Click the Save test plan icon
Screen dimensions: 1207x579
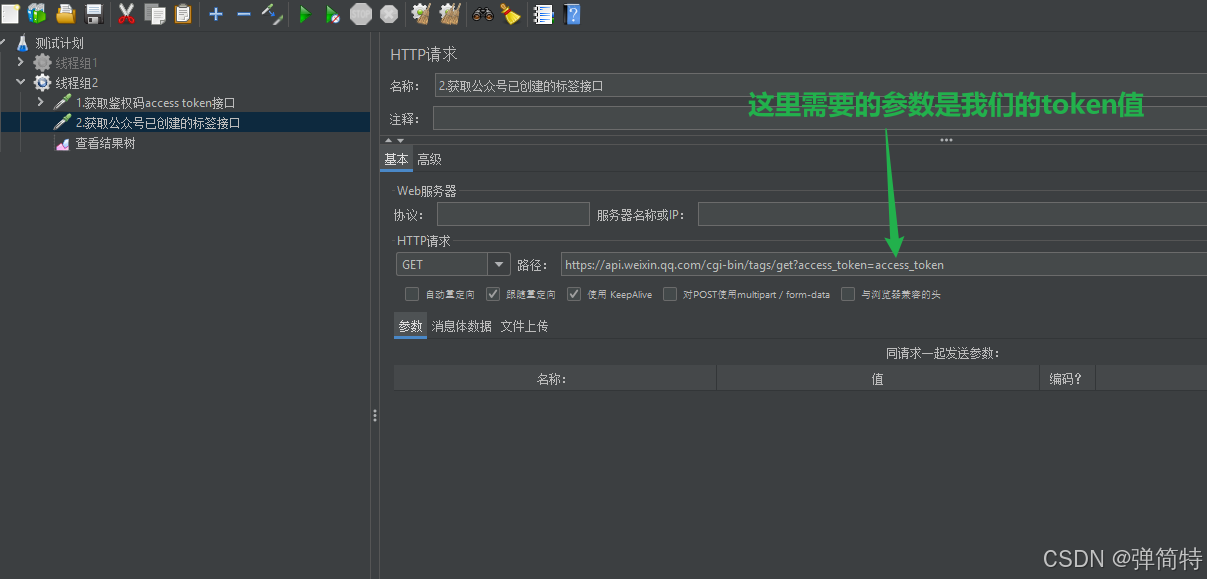pos(92,14)
